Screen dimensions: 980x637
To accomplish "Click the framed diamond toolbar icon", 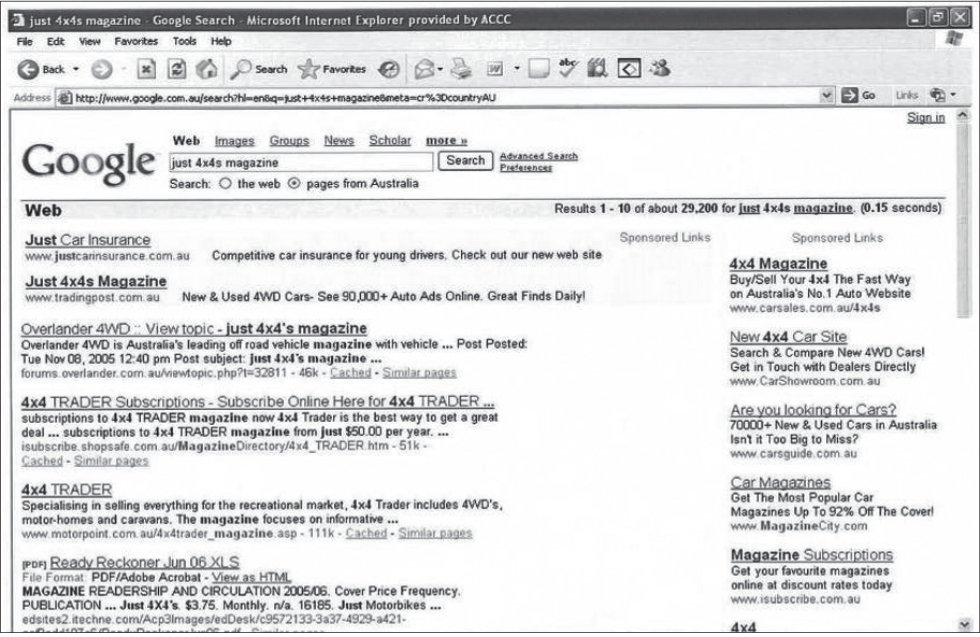I will (x=629, y=68).
